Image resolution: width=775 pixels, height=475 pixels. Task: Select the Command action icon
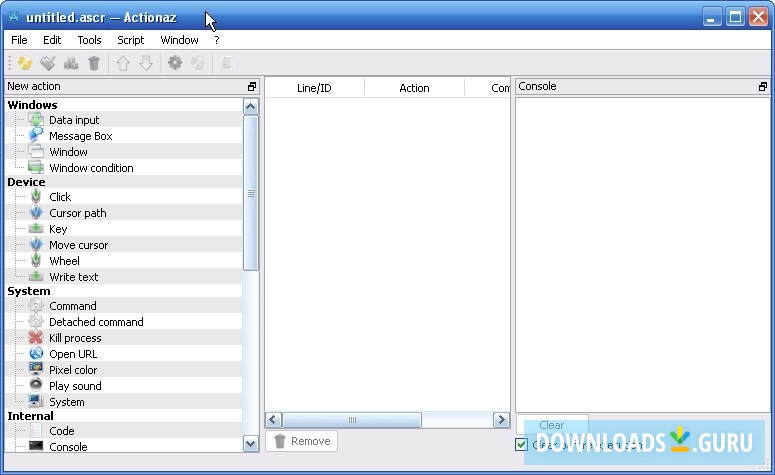[x=36, y=305]
